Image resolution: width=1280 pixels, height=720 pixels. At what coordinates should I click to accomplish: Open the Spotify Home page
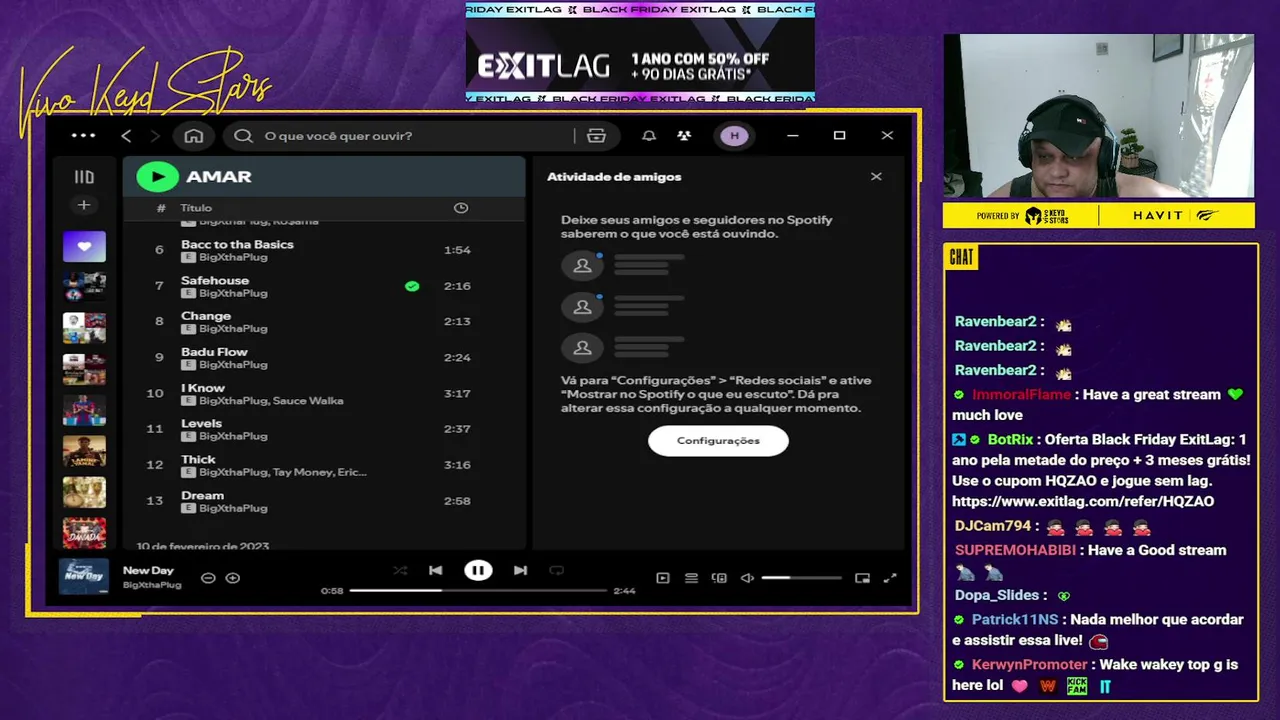tap(194, 136)
